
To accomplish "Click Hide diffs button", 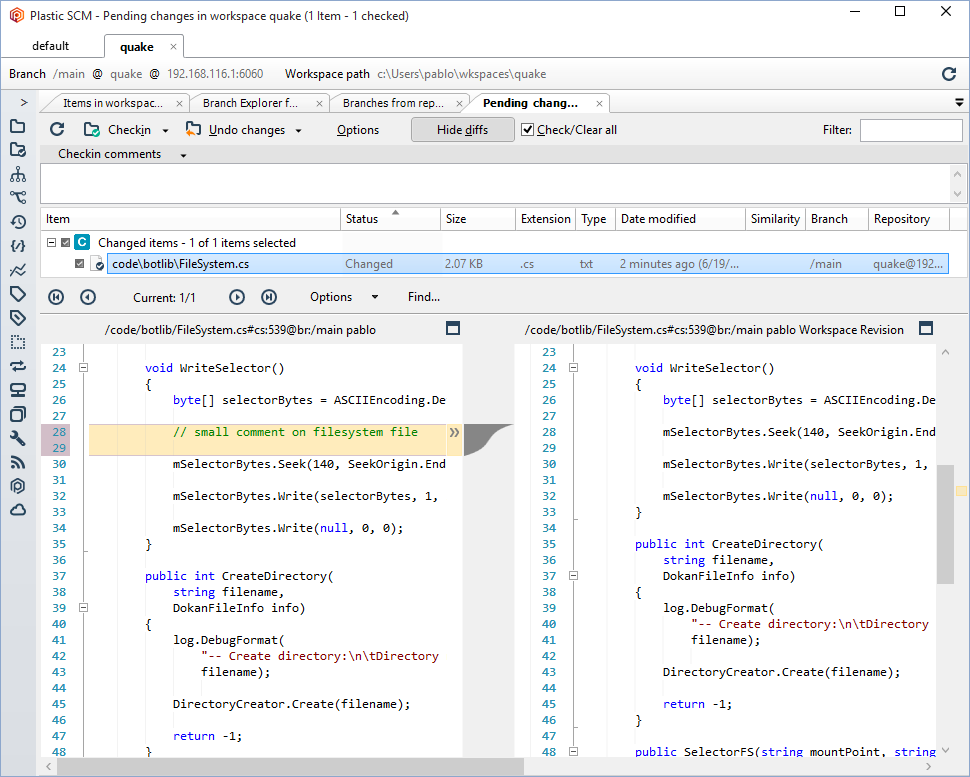I will [462, 130].
